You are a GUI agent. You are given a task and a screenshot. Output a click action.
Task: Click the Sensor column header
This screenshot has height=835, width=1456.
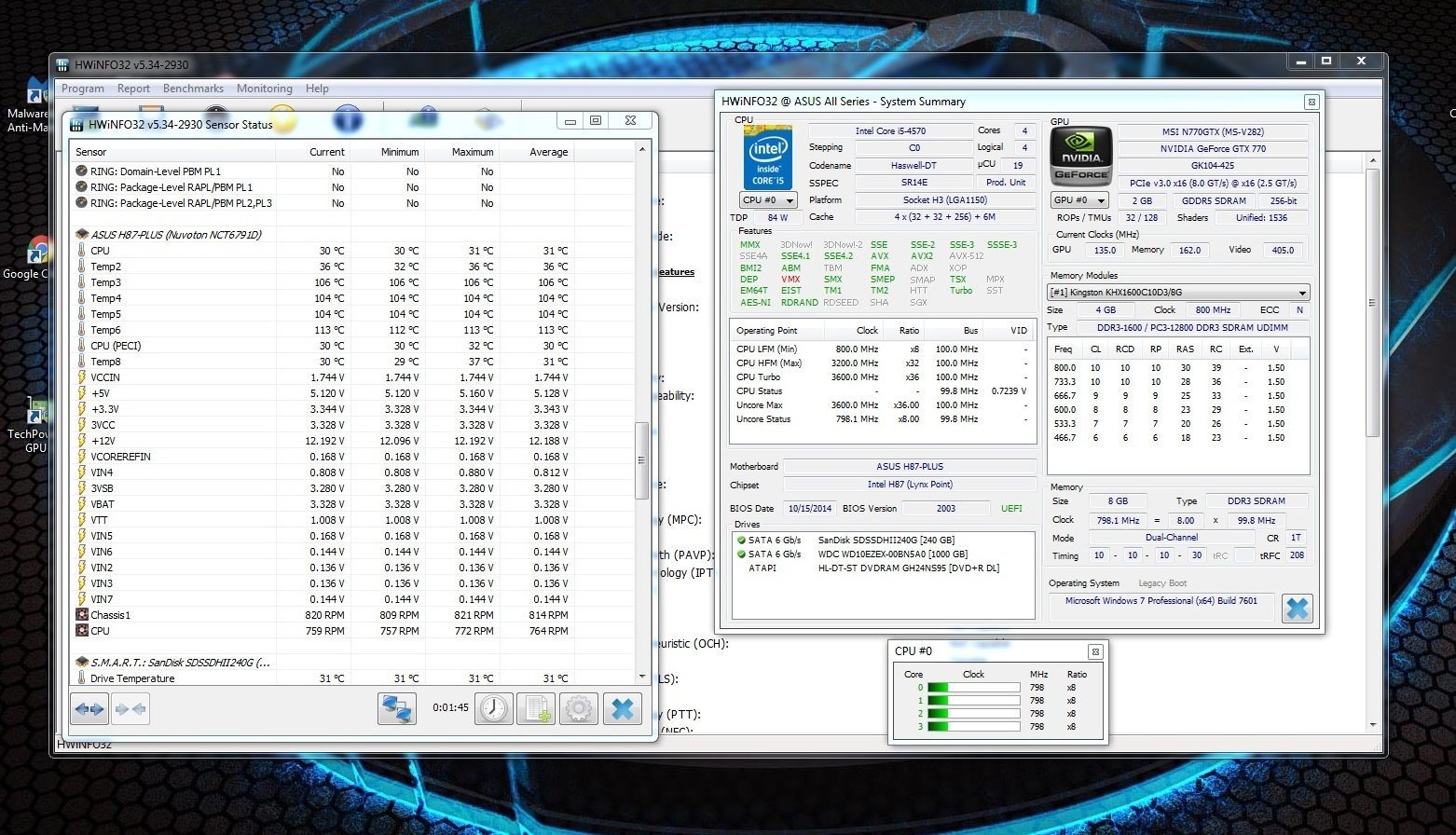[173, 152]
